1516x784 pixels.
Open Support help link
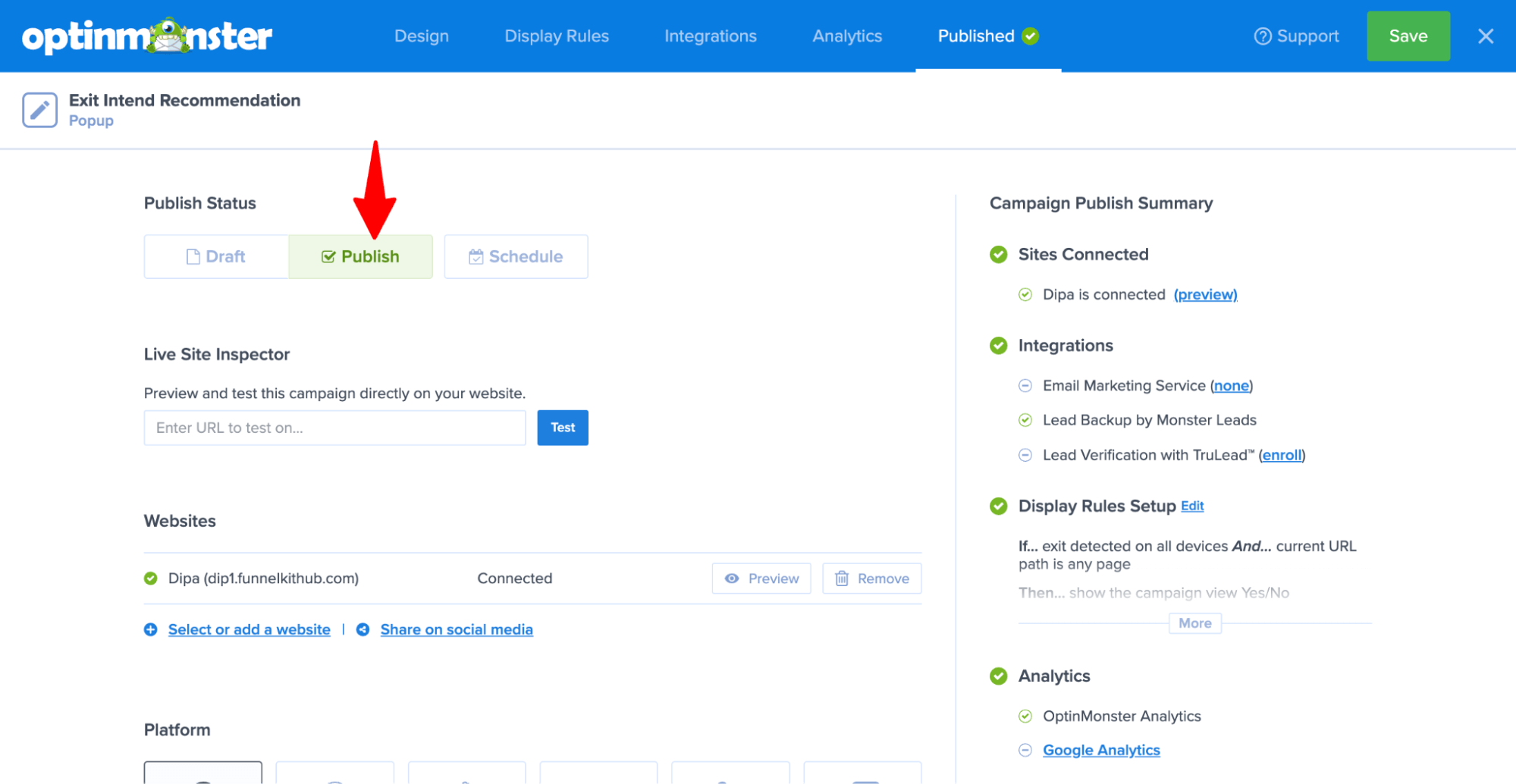click(1296, 36)
